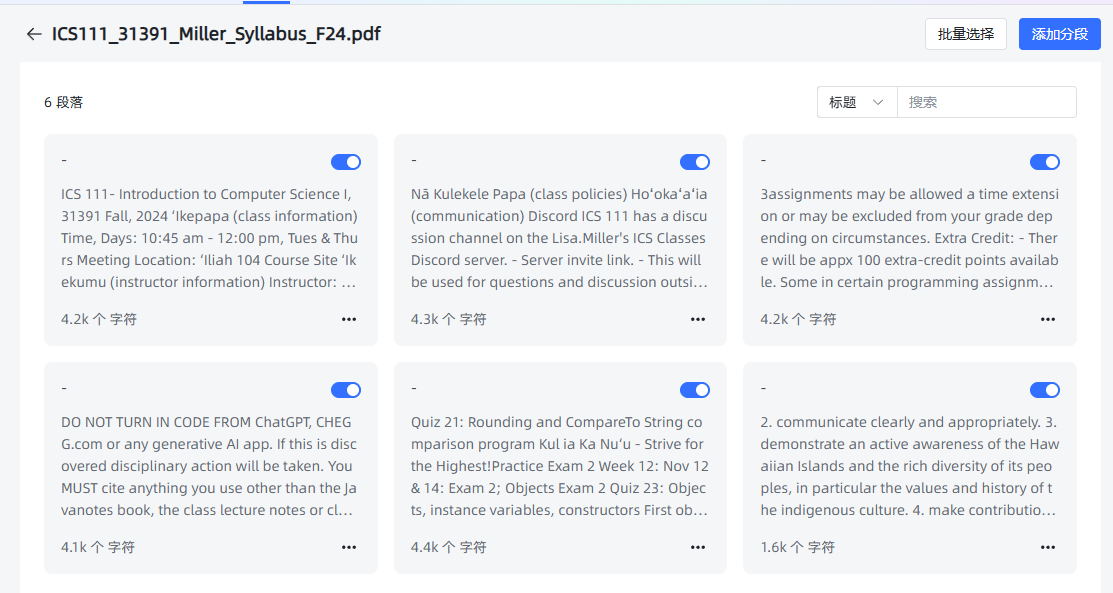Viewport: 1113px width, 593px height.
Task: Toggle off the Nā Kulekele Papa segment
Action: click(x=695, y=162)
